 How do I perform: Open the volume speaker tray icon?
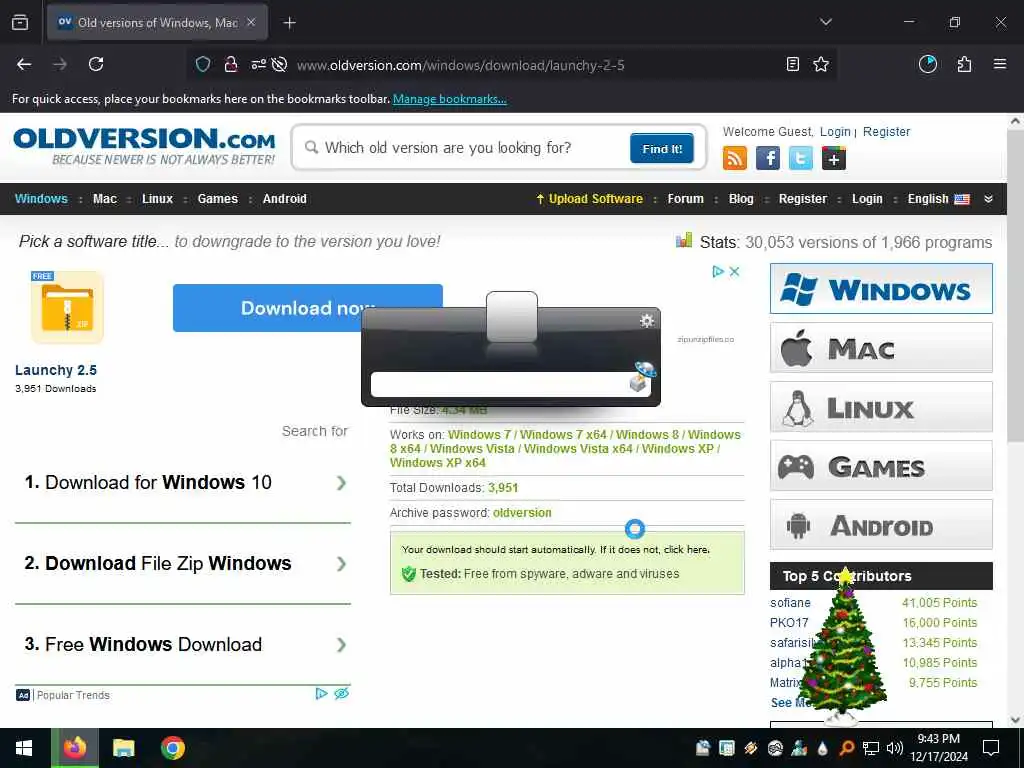(x=895, y=748)
